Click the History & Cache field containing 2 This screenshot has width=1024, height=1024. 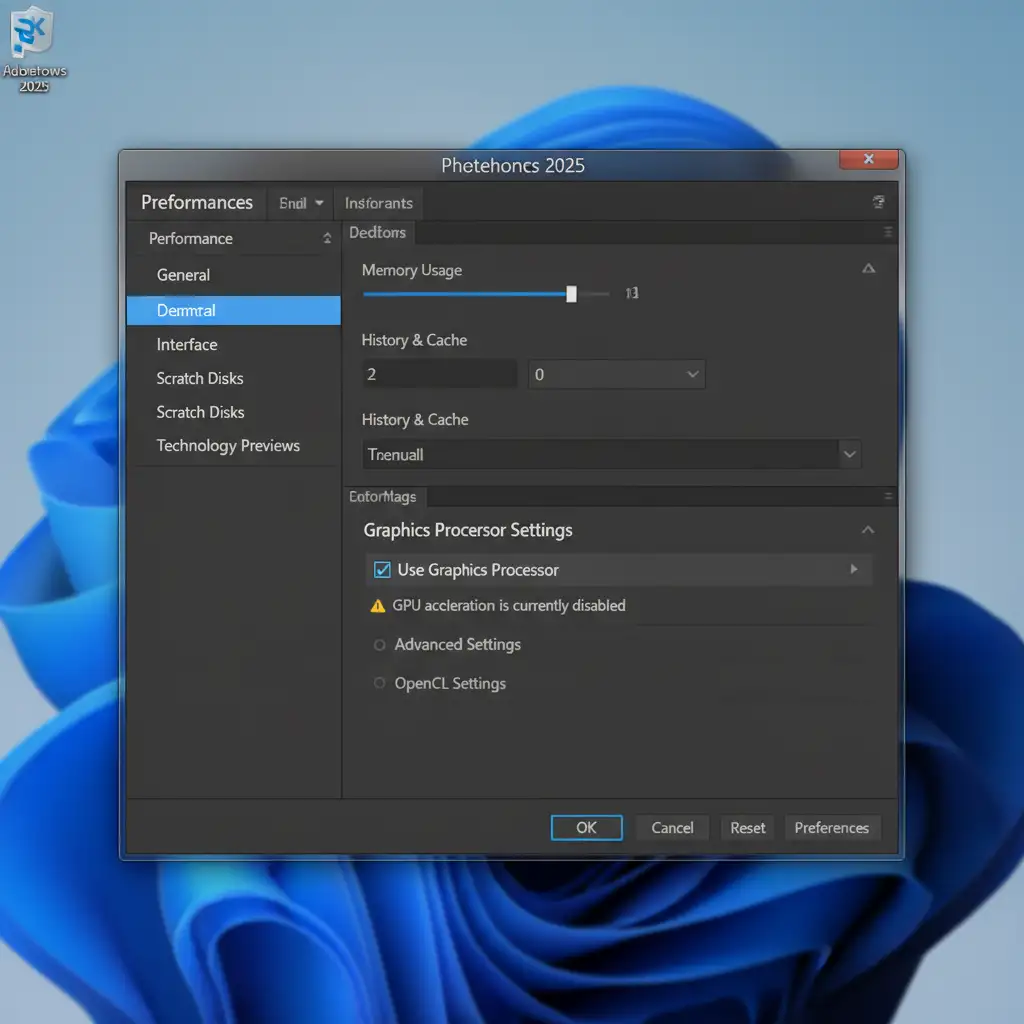pyautogui.click(x=438, y=374)
